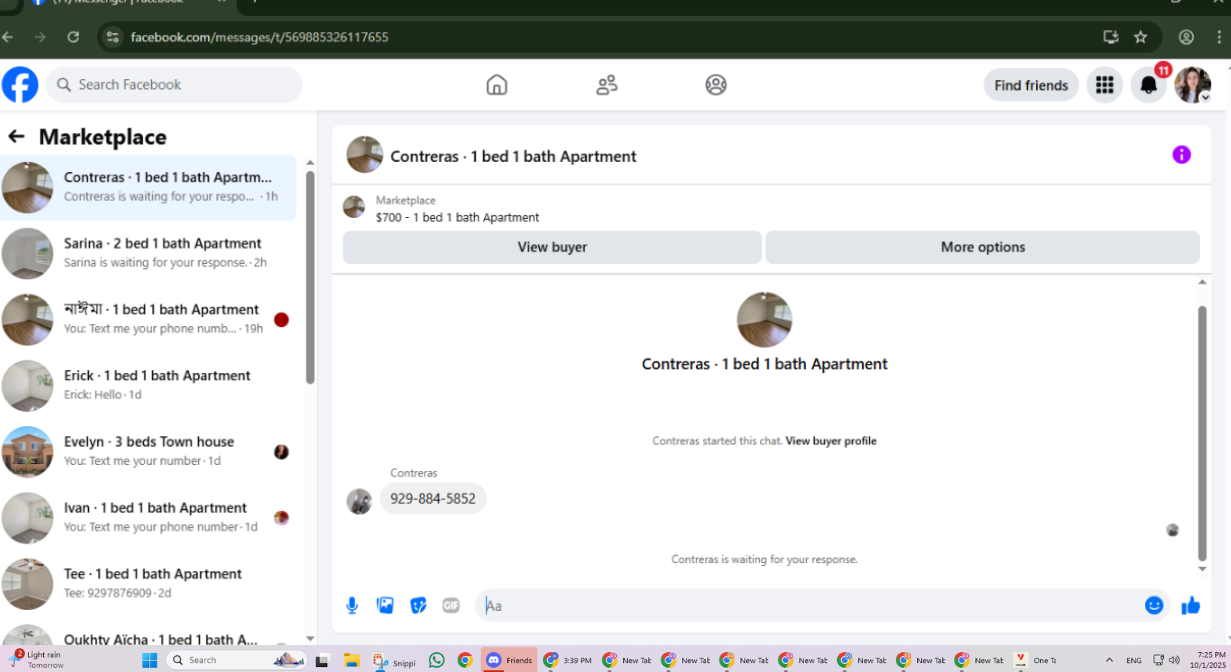Focus the Search Facebook field
Image resolution: width=1231 pixels, height=672 pixels.
click(175, 85)
